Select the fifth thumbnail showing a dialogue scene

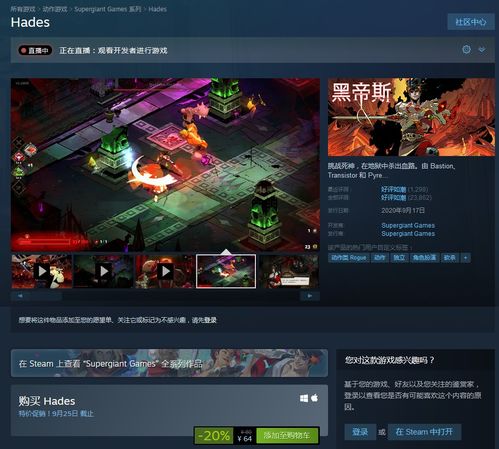[x=289, y=271]
